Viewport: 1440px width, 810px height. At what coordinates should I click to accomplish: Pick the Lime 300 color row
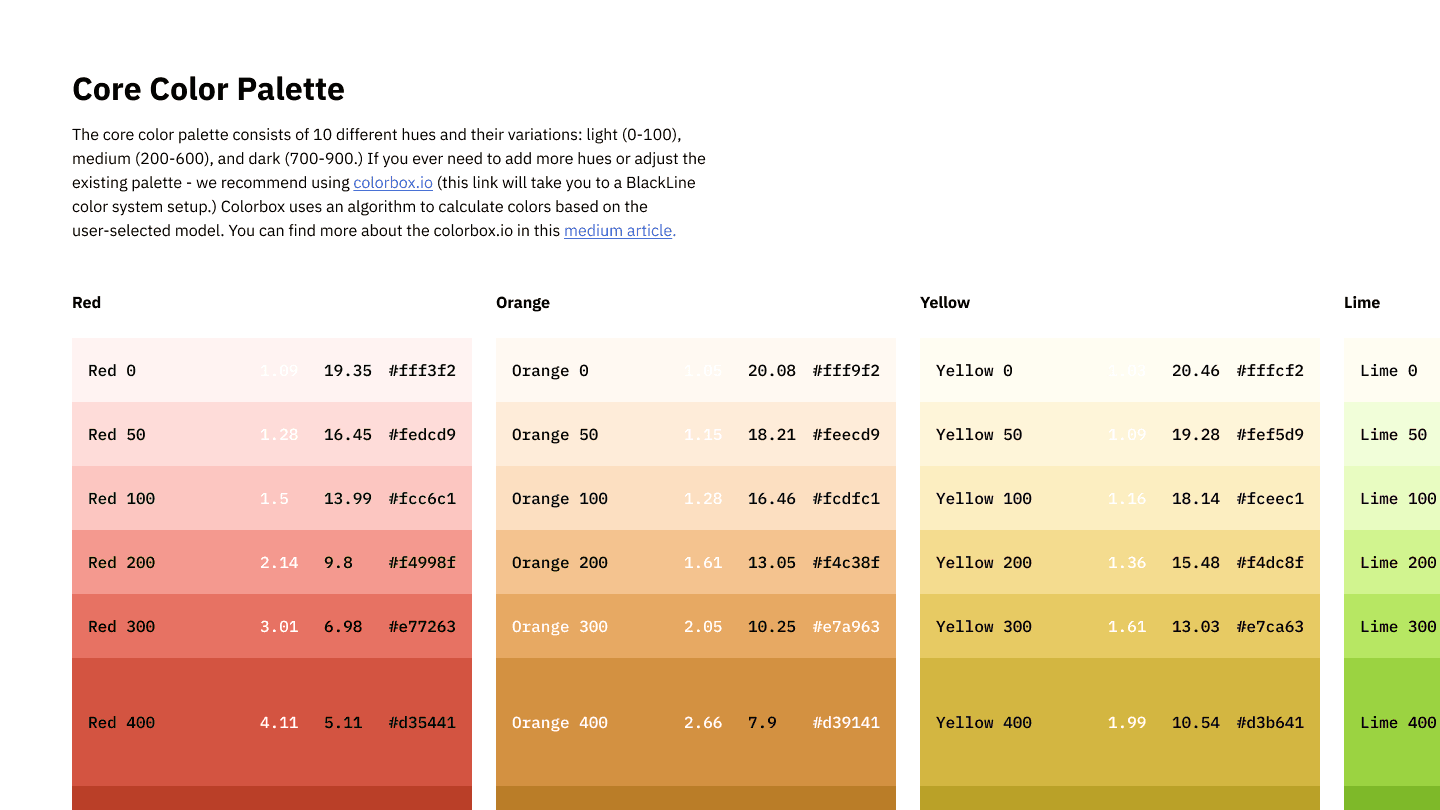click(1392, 626)
